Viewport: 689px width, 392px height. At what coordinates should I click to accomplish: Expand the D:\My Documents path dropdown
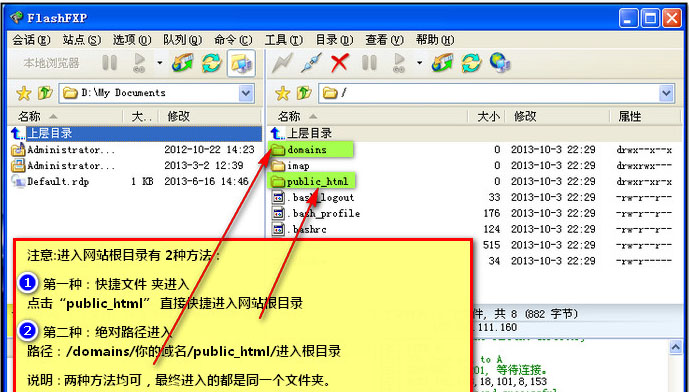pyautogui.click(x=246, y=93)
